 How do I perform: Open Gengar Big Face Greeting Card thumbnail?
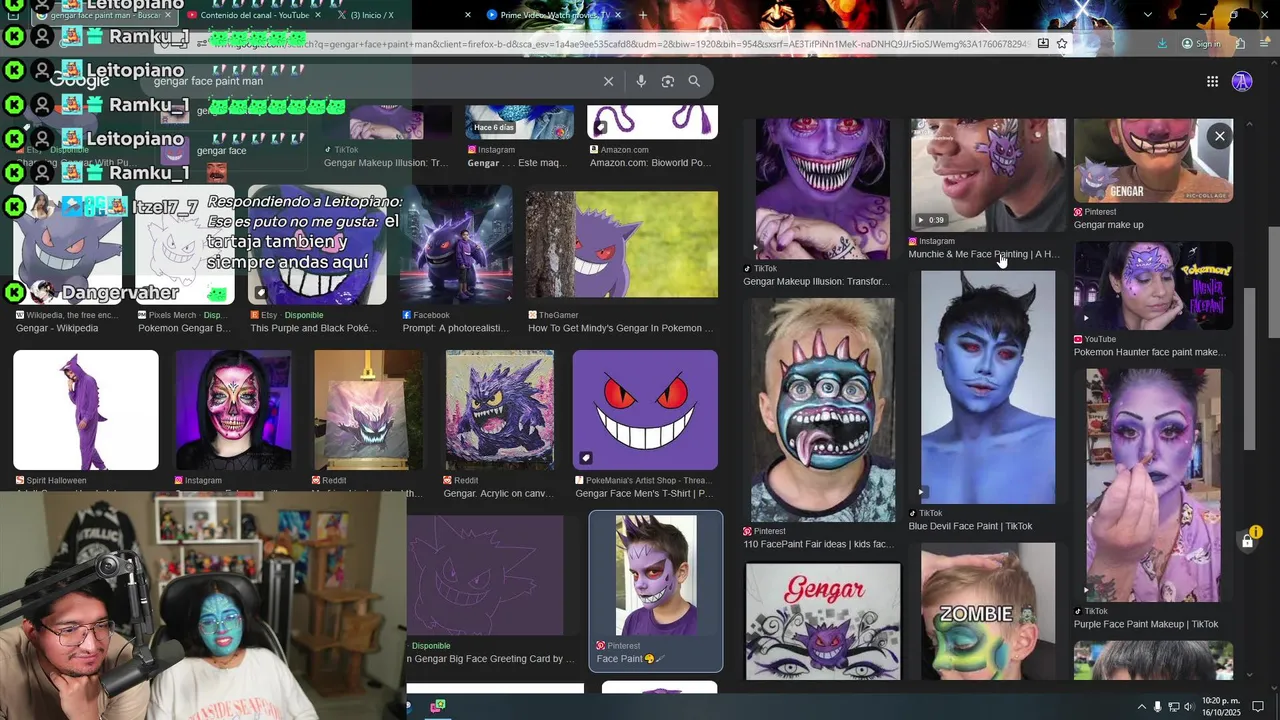pos(485,575)
